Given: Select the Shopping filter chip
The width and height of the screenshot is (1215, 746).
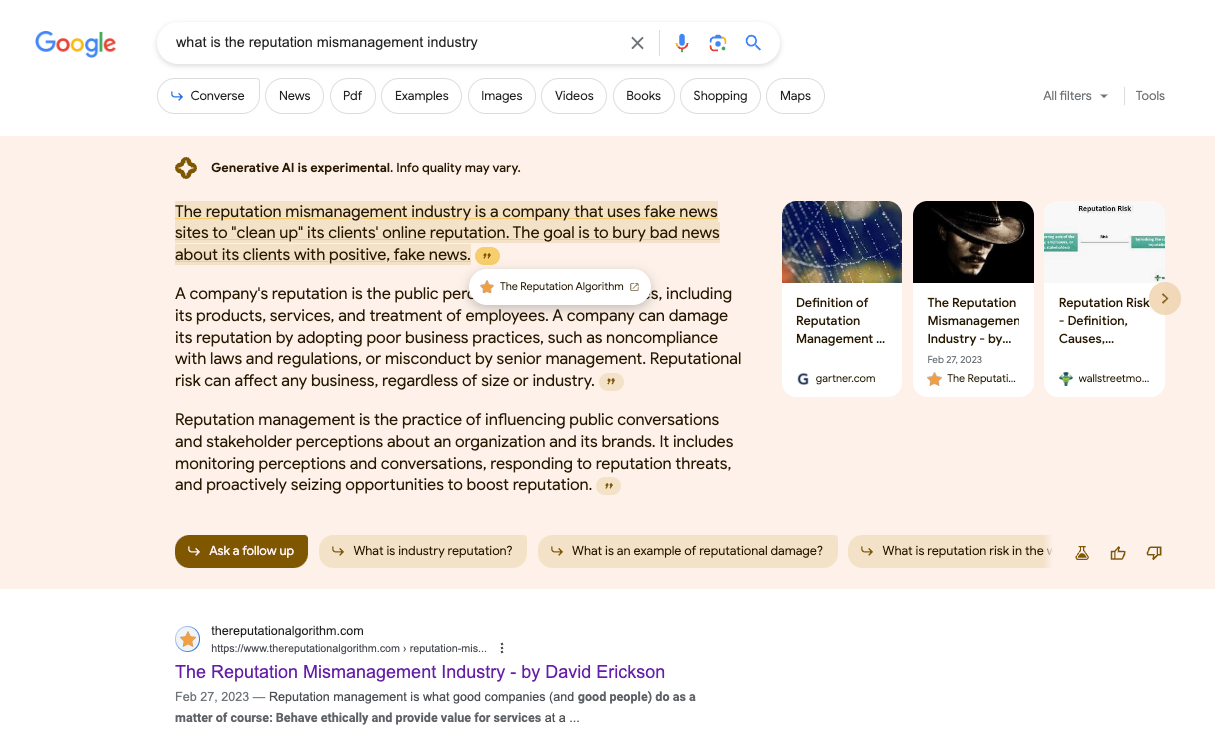Looking at the screenshot, I should (x=720, y=96).
